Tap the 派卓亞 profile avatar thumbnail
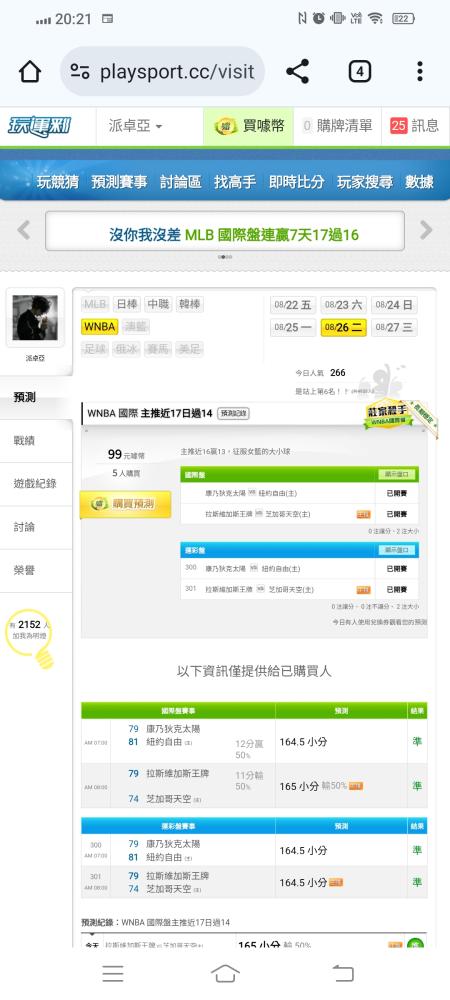Screen dimensions: 450x1000 (35, 318)
